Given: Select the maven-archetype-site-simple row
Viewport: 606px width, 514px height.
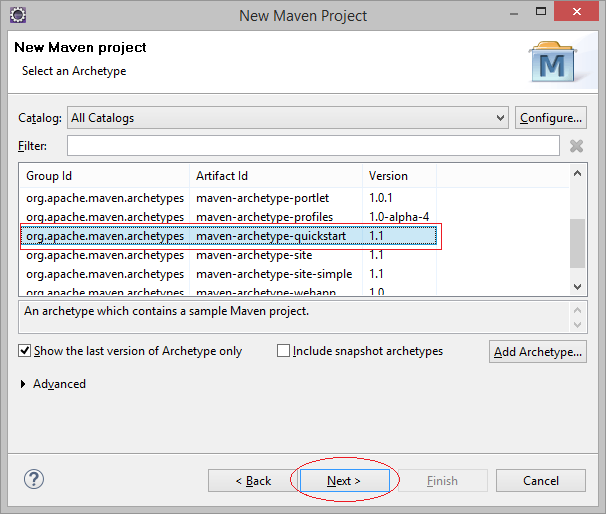Looking at the screenshot, I should [x=228, y=274].
